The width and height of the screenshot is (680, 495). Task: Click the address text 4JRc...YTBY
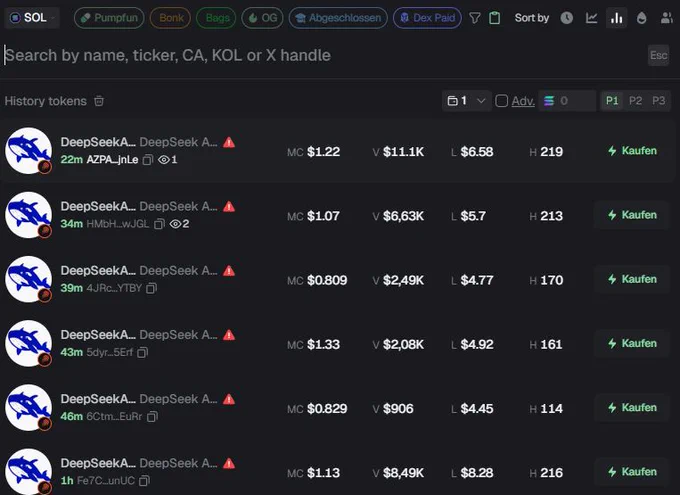[114, 288]
